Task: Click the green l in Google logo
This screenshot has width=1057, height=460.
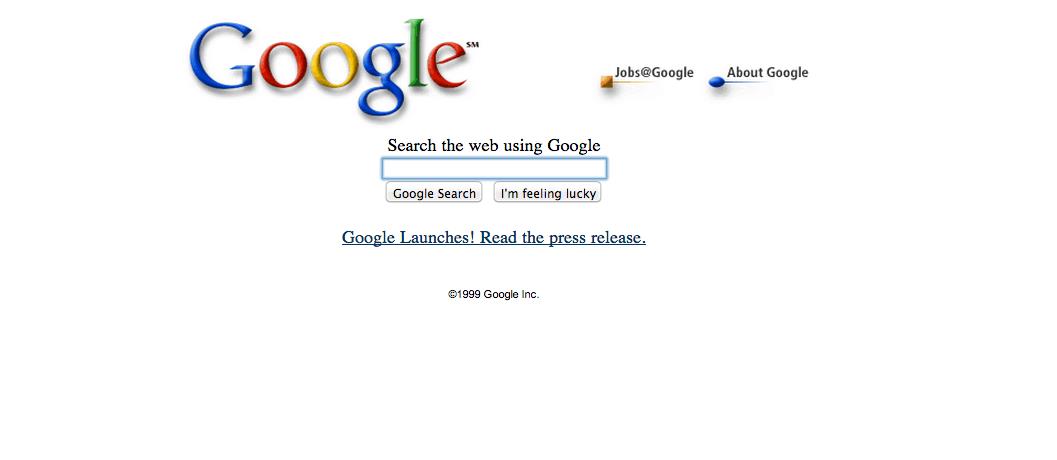Action: pyautogui.click(x=418, y=53)
